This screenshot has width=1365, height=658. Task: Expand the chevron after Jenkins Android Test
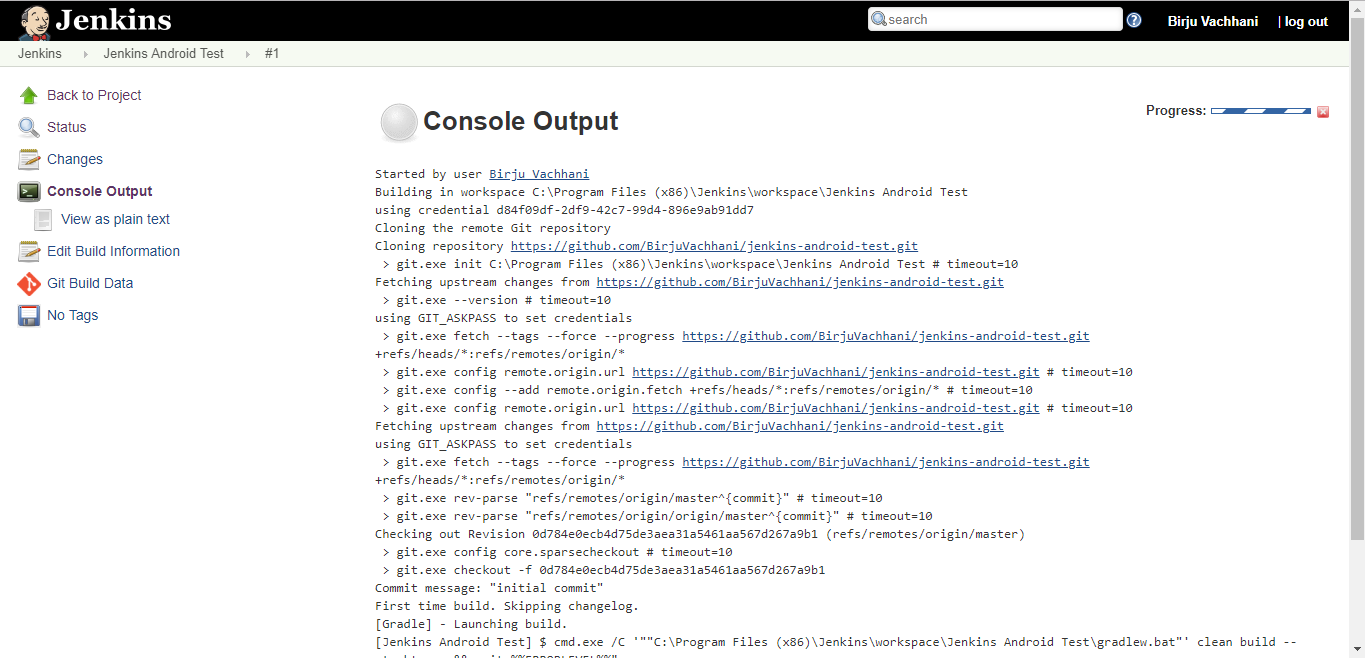coord(246,54)
